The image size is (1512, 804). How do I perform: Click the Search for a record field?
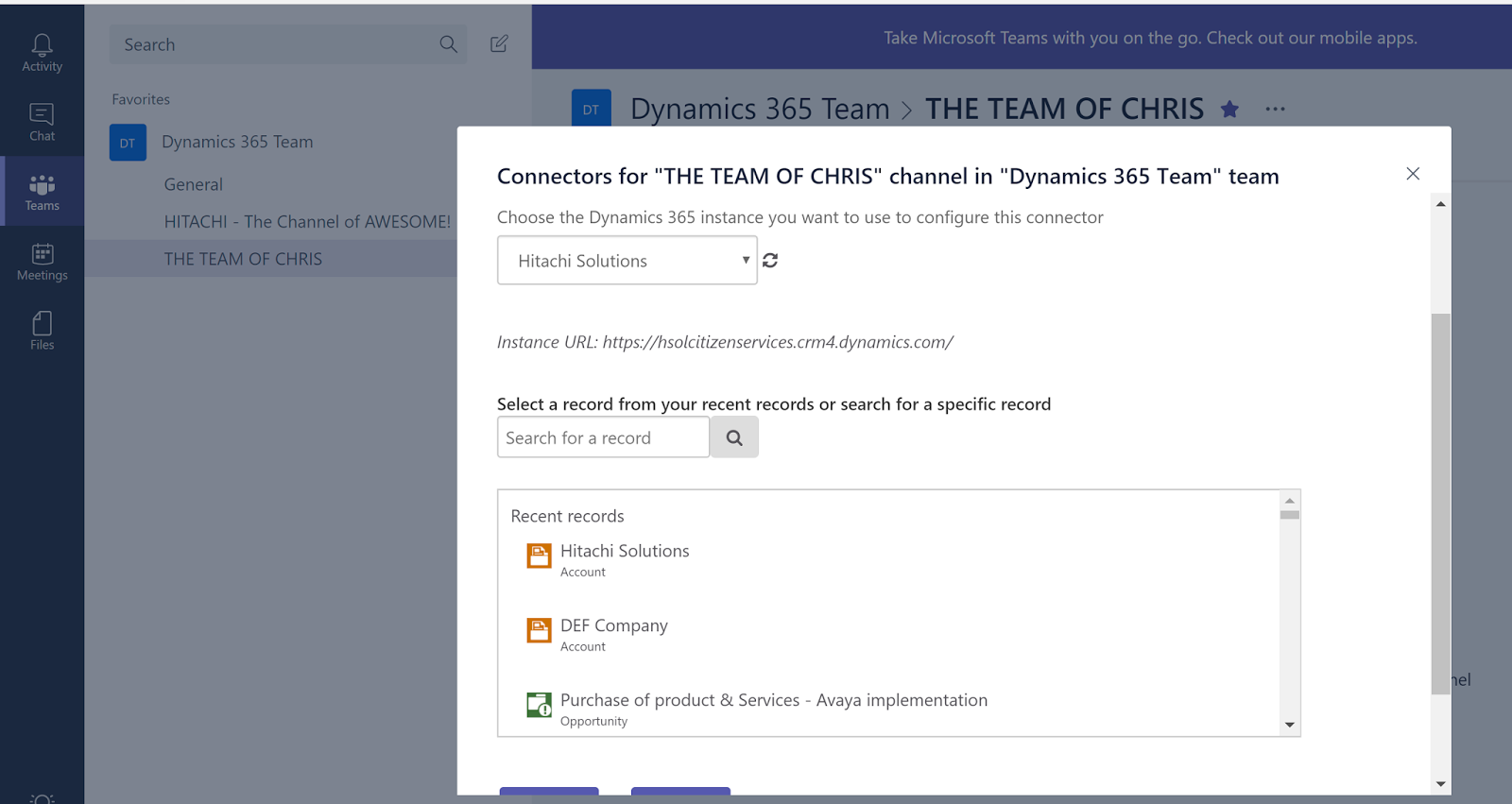click(603, 437)
